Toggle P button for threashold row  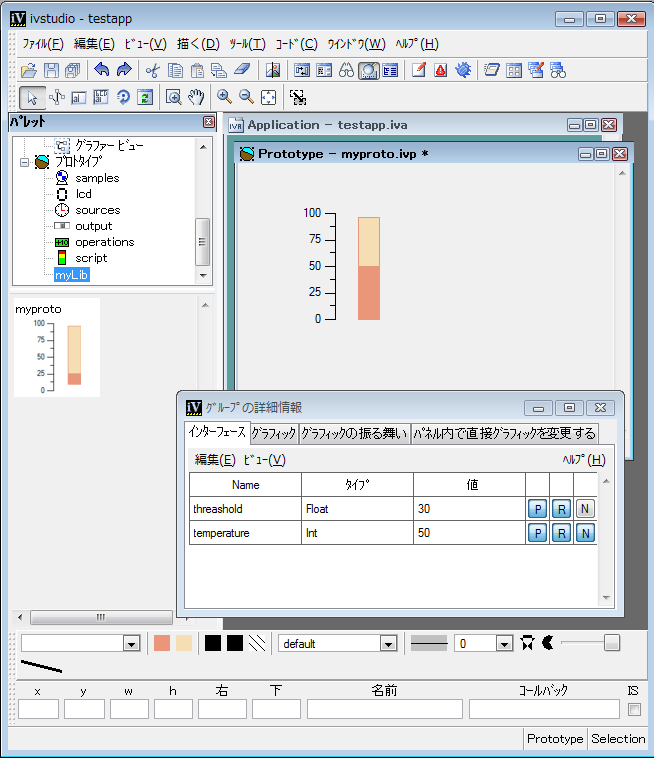pyautogui.click(x=537, y=509)
